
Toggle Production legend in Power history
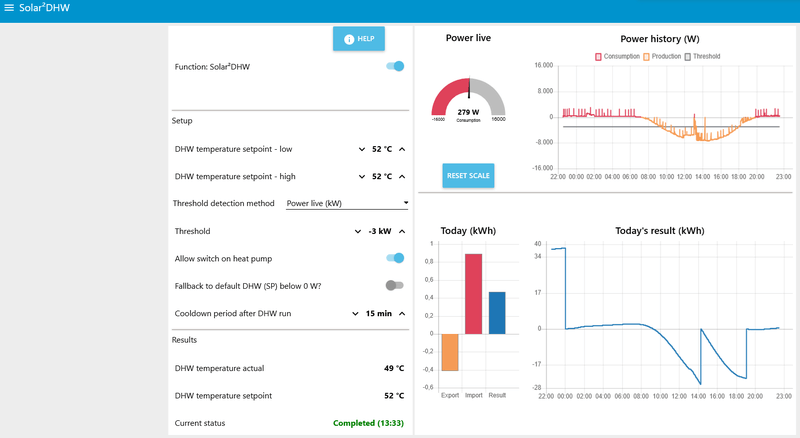coord(662,57)
